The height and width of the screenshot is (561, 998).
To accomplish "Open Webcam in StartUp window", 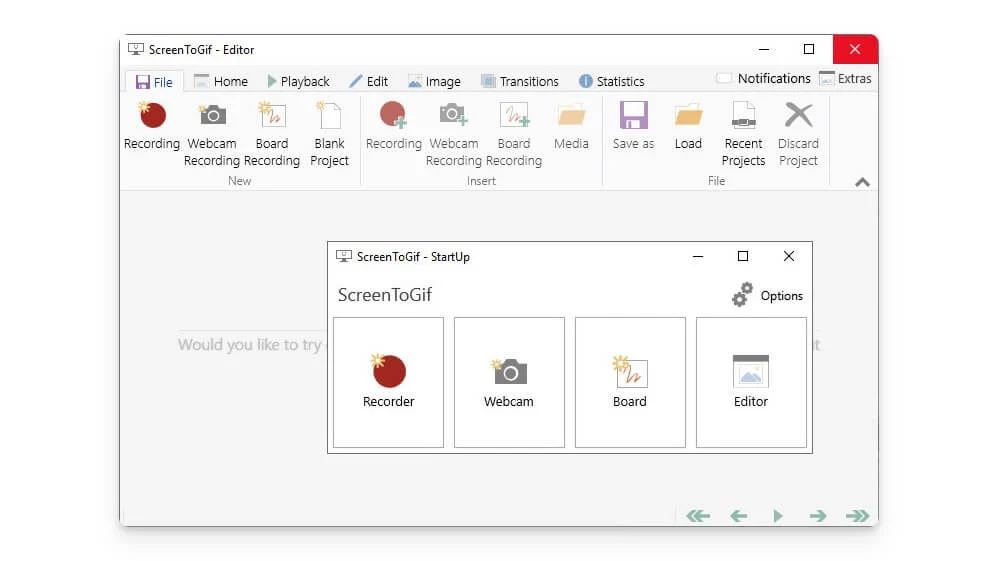I will pyautogui.click(x=509, y=383).
